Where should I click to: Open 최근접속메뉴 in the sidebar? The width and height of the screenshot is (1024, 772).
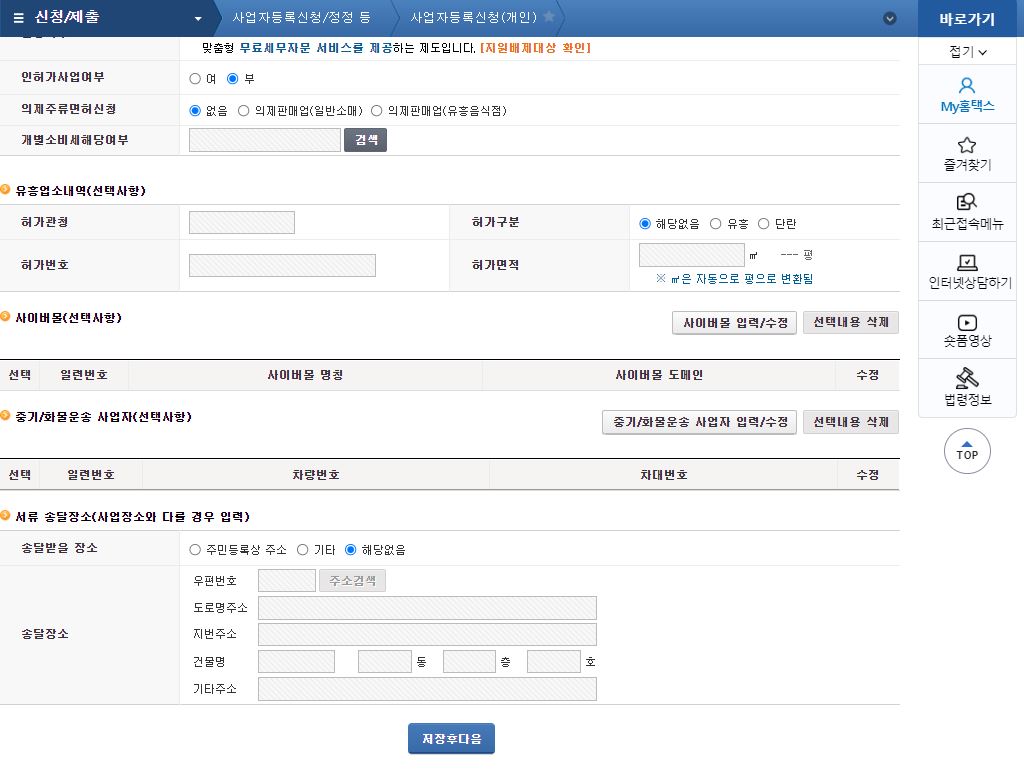(x=966, y=212)
